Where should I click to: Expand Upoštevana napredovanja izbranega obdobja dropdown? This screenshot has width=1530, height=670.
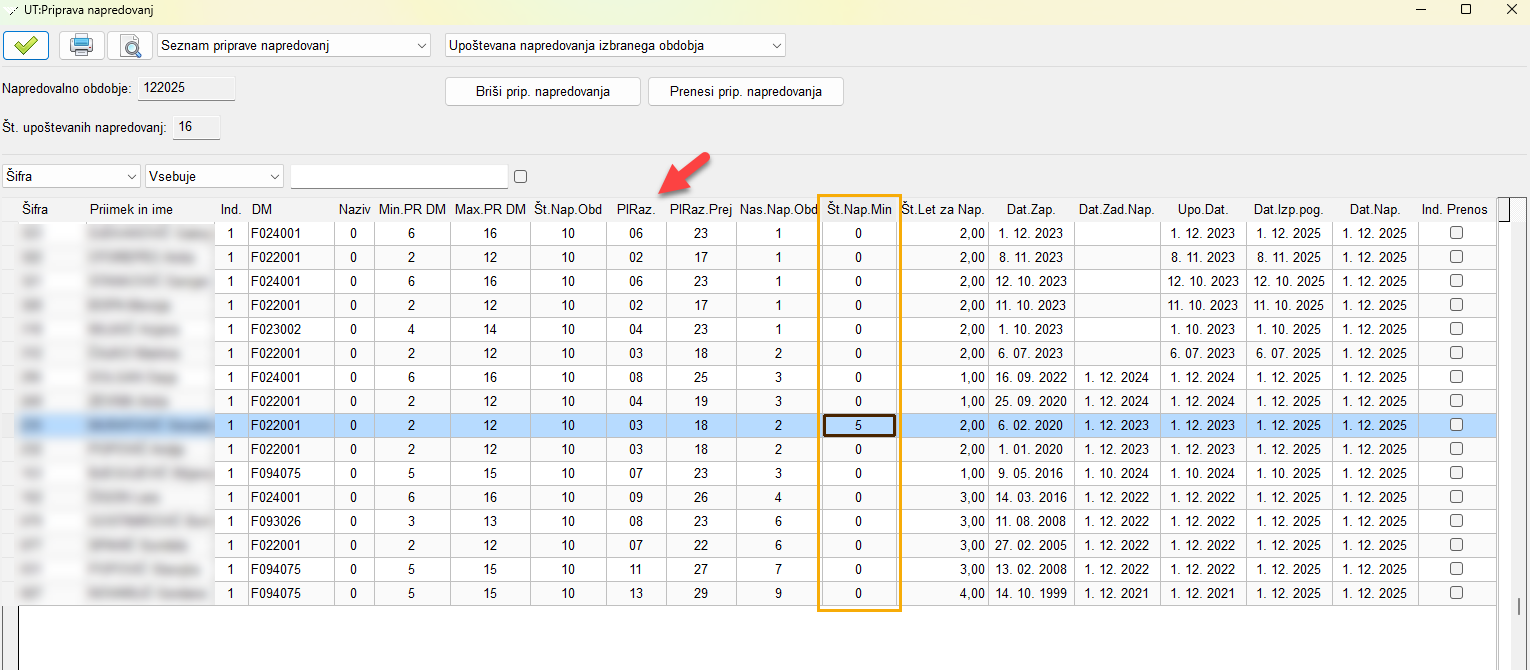click(x=615, y=46)
